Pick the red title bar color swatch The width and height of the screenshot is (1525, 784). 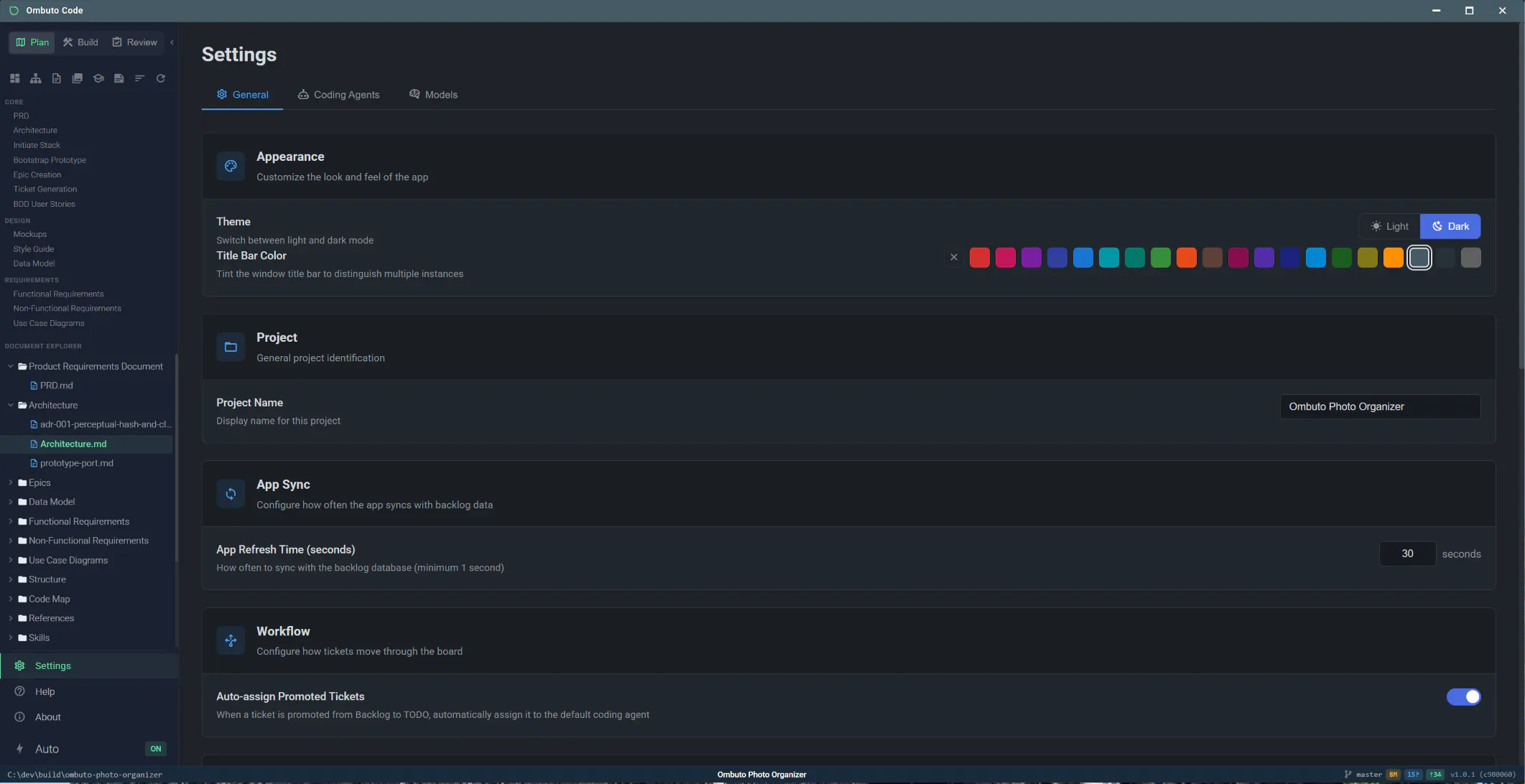(980, 257)
